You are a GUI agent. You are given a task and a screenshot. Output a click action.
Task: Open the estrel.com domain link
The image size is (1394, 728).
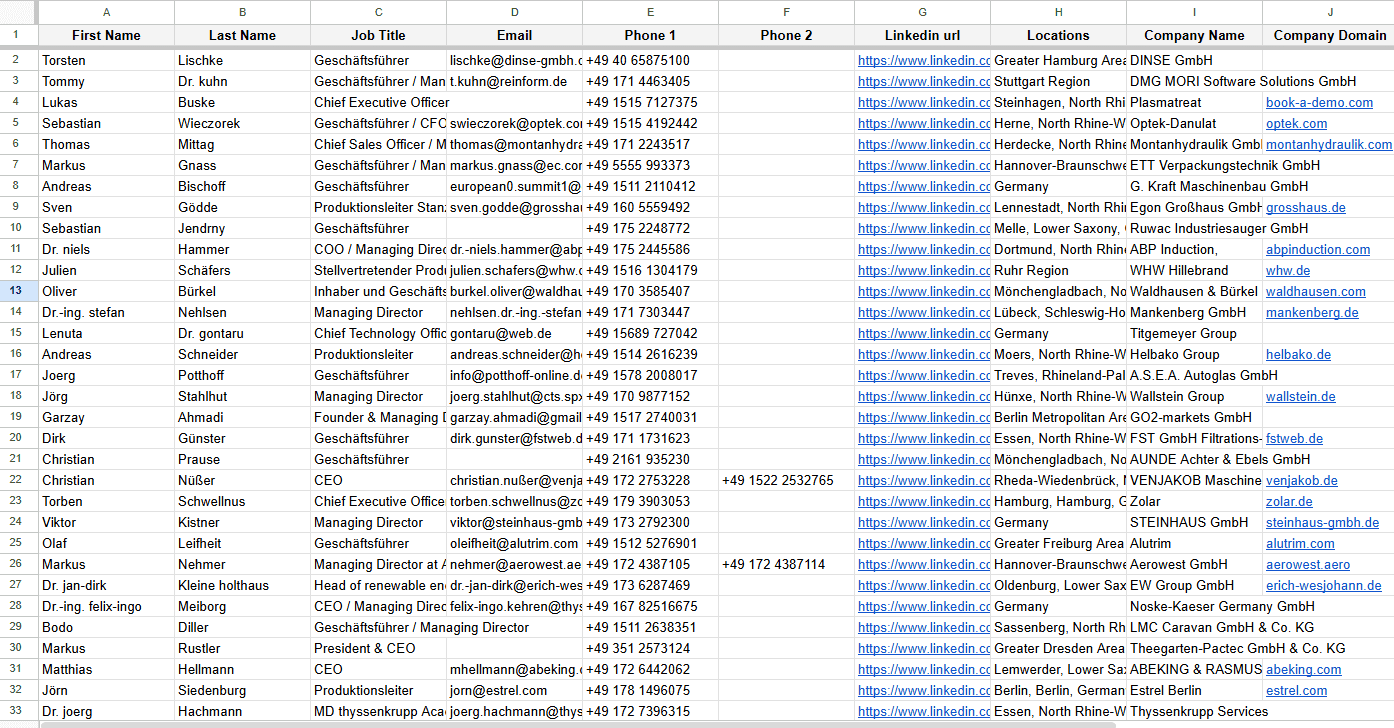pos(1296,690)
